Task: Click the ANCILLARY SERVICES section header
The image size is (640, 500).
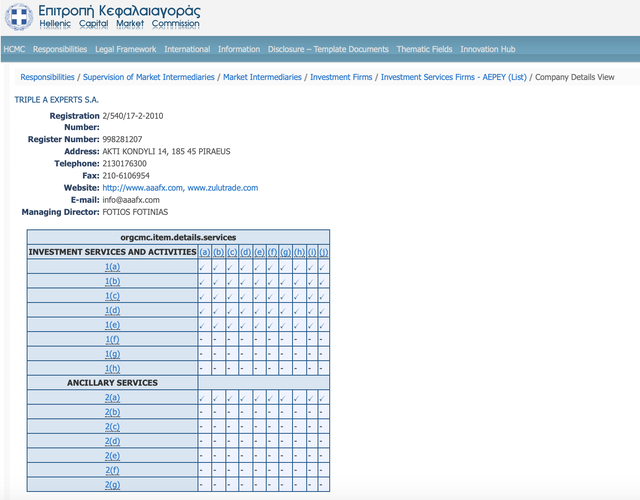Action: 112,383
